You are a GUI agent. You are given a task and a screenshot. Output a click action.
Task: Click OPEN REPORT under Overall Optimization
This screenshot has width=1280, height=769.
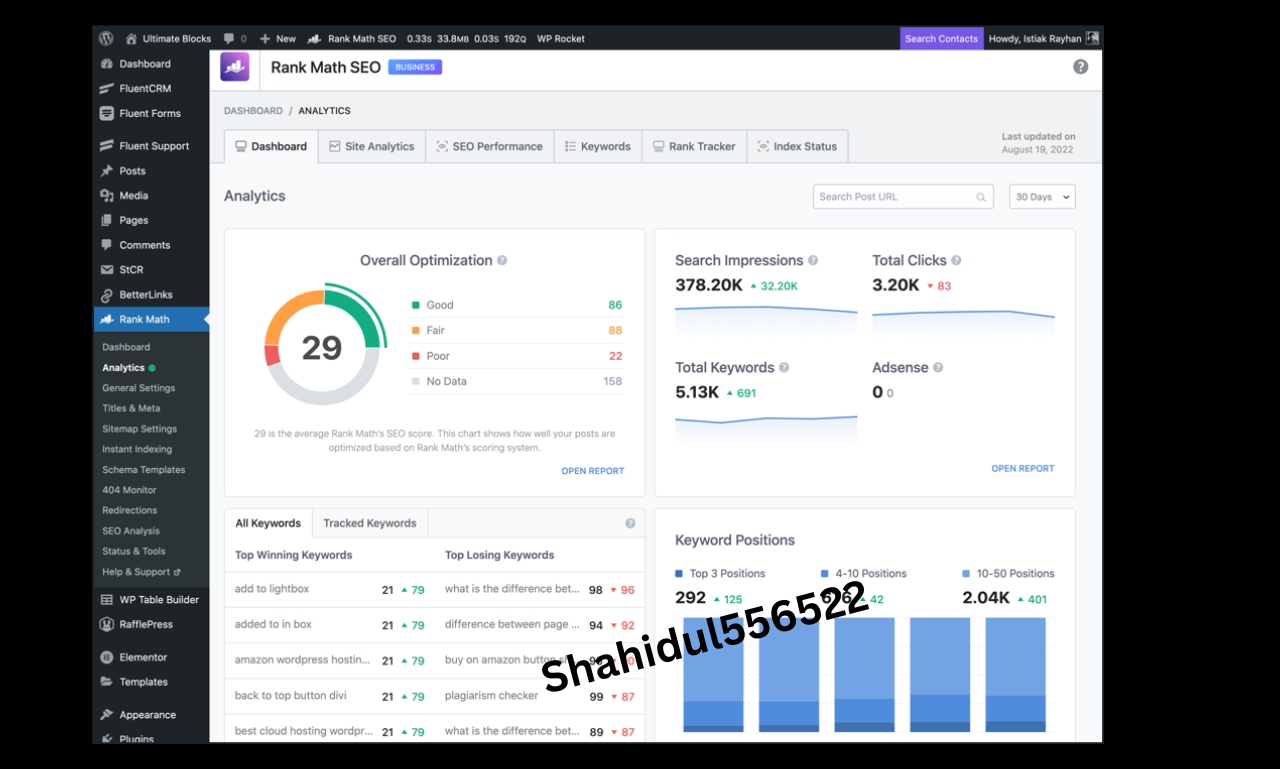[592, 470]
